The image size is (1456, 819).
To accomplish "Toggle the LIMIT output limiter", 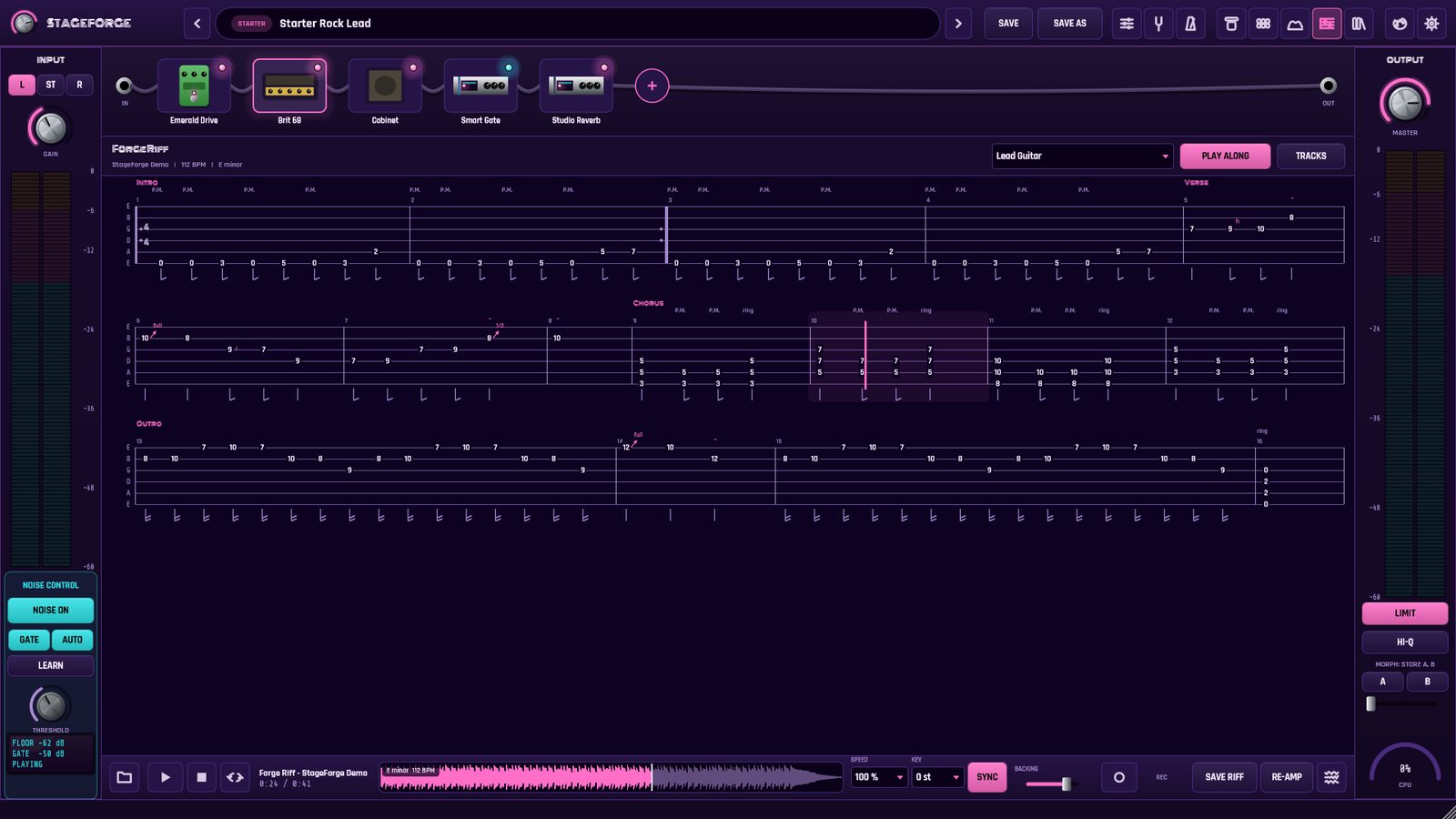I will (1405, 613).
